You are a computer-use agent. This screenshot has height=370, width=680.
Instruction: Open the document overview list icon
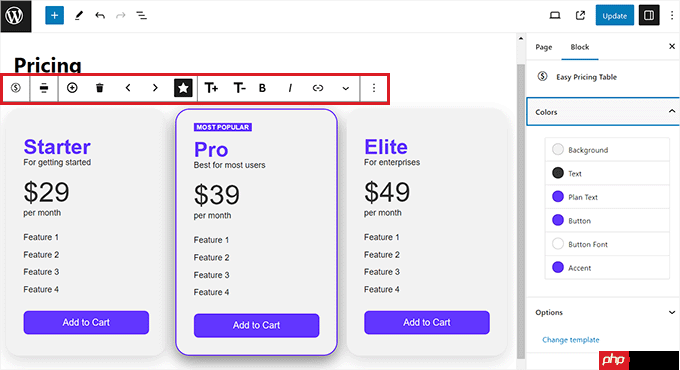click(141, 16)
